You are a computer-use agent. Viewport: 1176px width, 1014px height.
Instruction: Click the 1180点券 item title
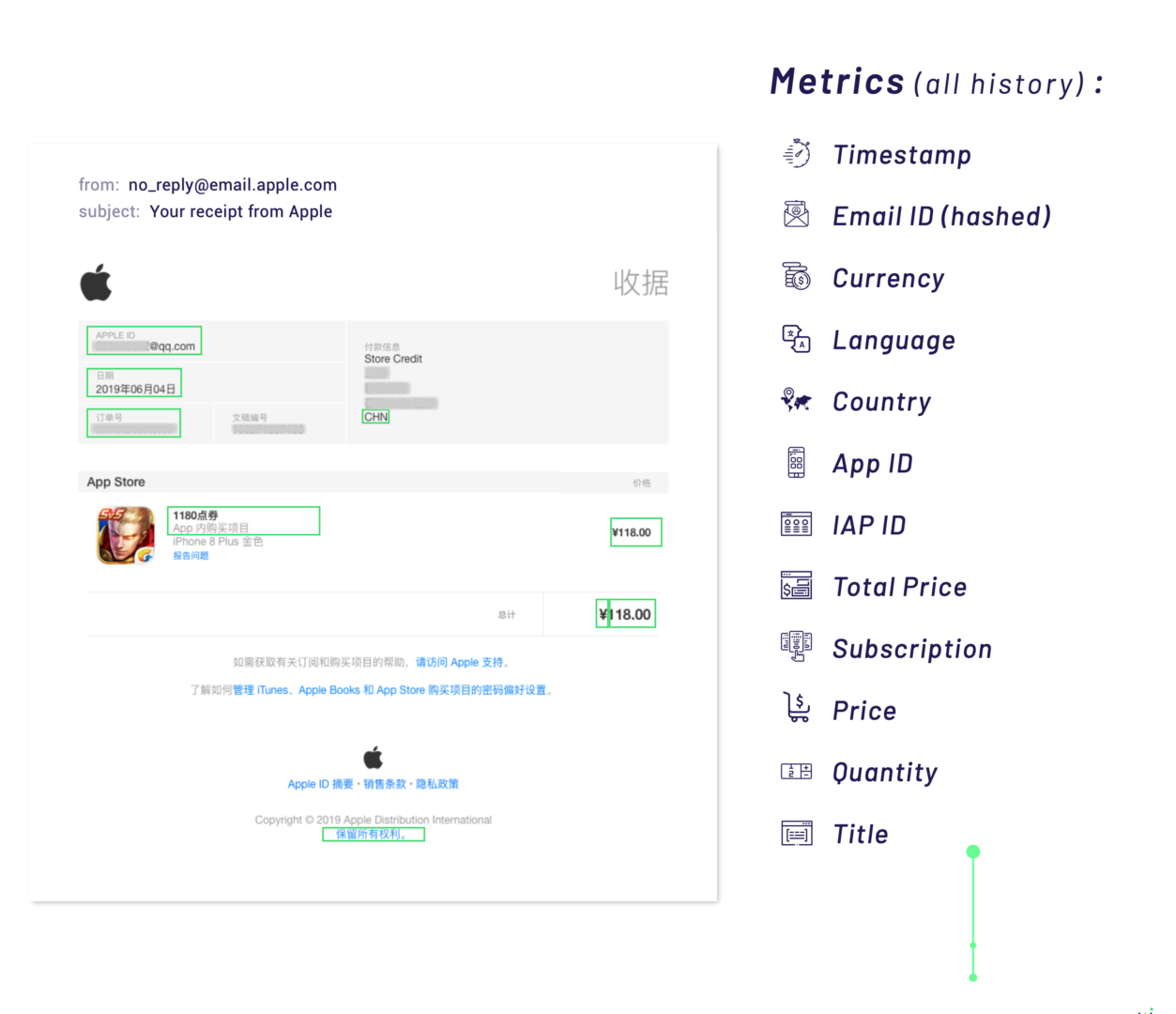pyautogui.click(x=195, y=515)
